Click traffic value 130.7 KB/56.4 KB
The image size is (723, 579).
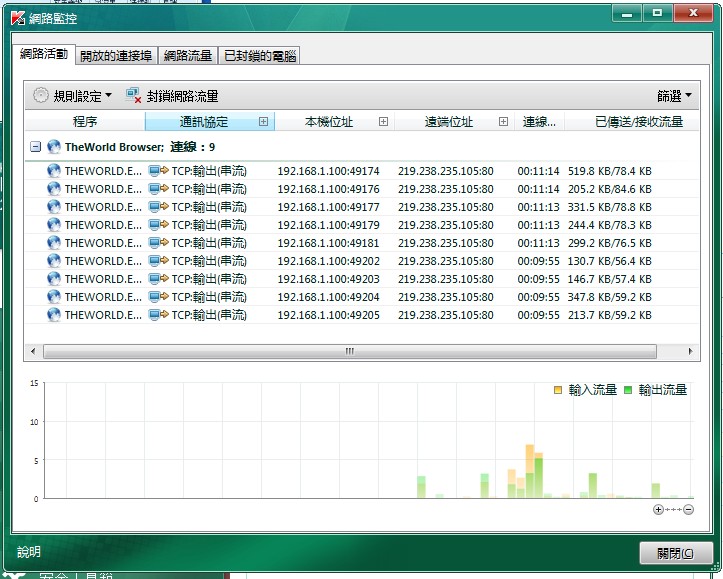(610, 261)
